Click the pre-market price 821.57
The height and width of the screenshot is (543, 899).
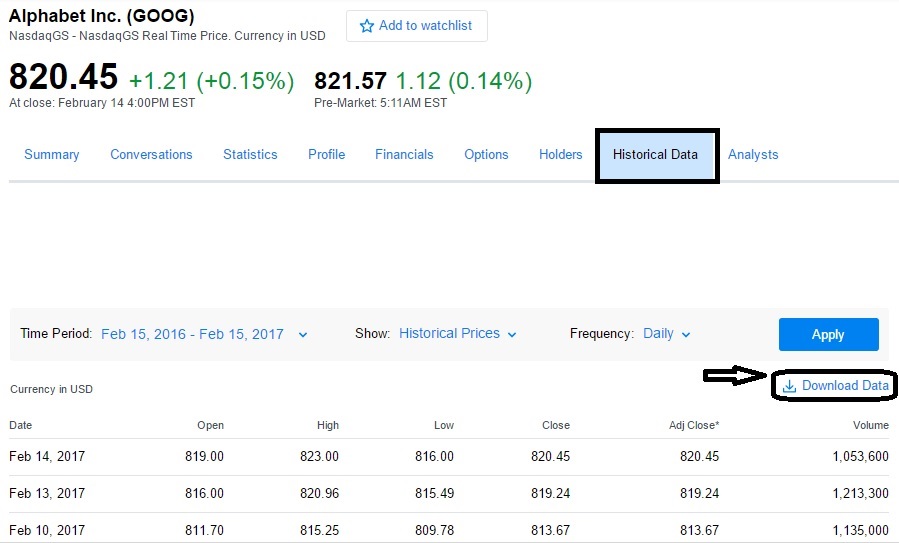point(350,81)
